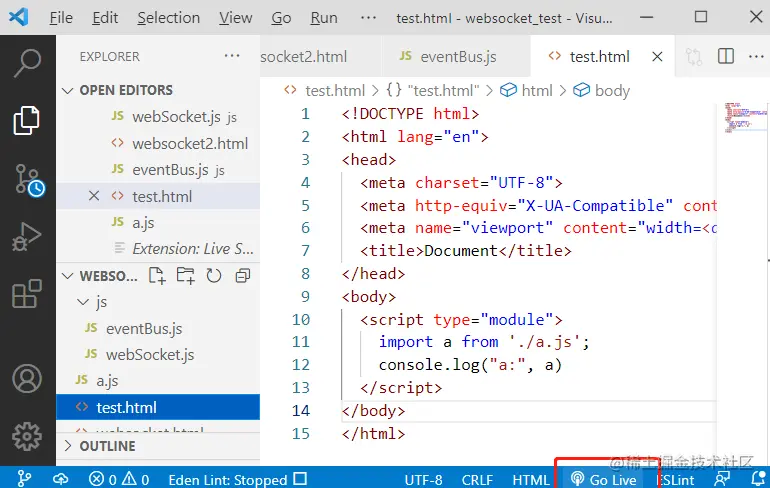The width and height of the screenshot is (770, 488).
Task: Change CRLF end of line sequence
Action: pos(477,480)
